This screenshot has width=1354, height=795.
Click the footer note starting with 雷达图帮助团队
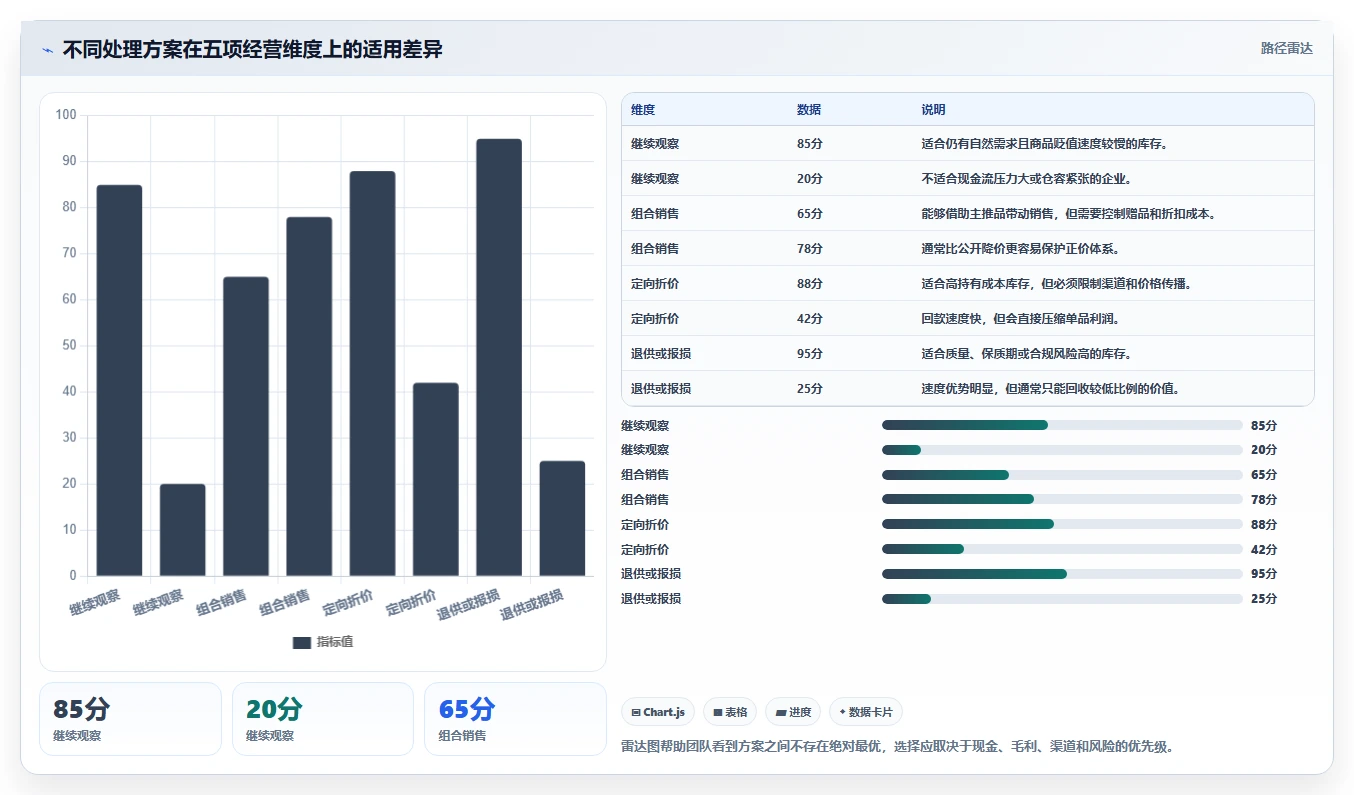click(x=897, y=746)
